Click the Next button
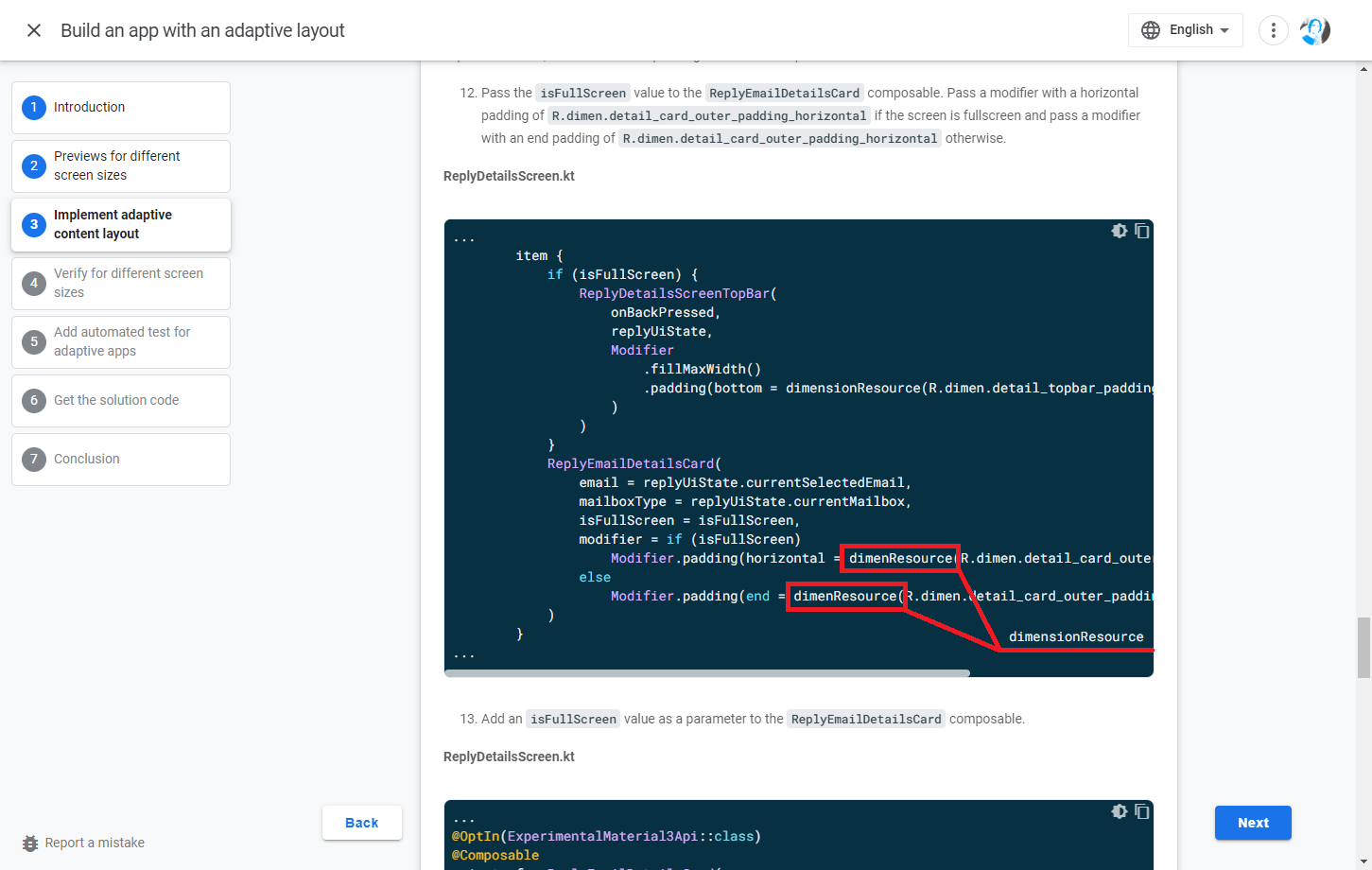The height and width of the screenshot is (870, 1372). 1253,823
